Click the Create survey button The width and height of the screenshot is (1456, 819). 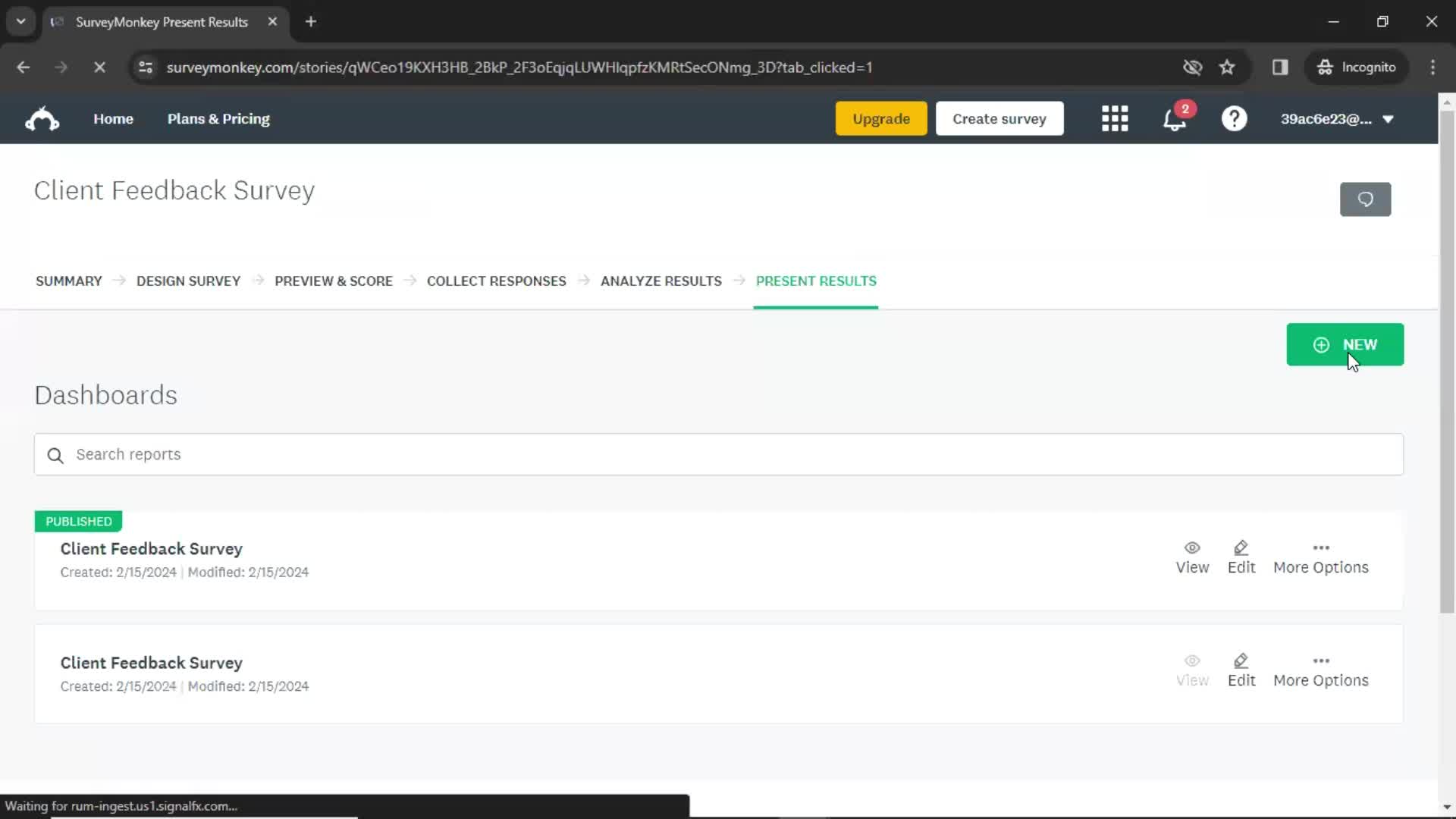[x=999, y=119]
